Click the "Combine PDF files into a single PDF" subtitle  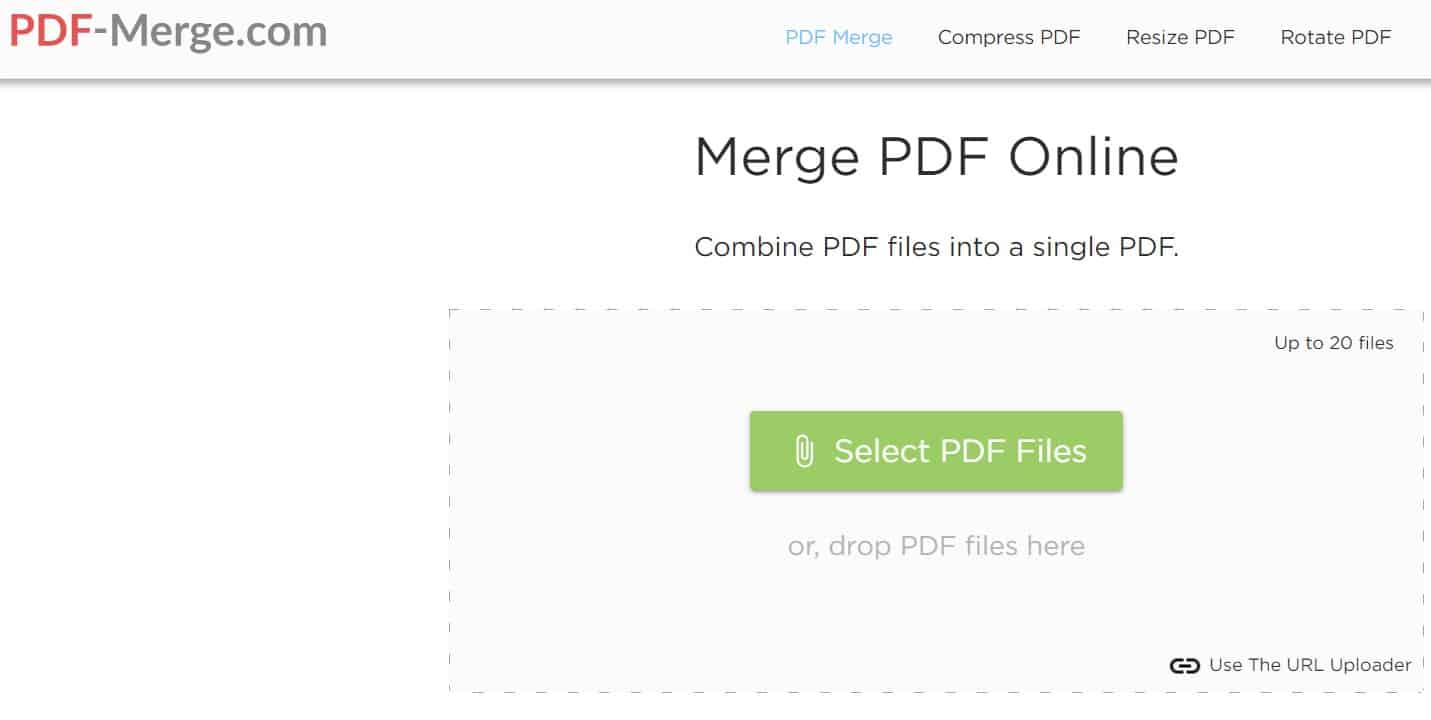tap(936, 247)
